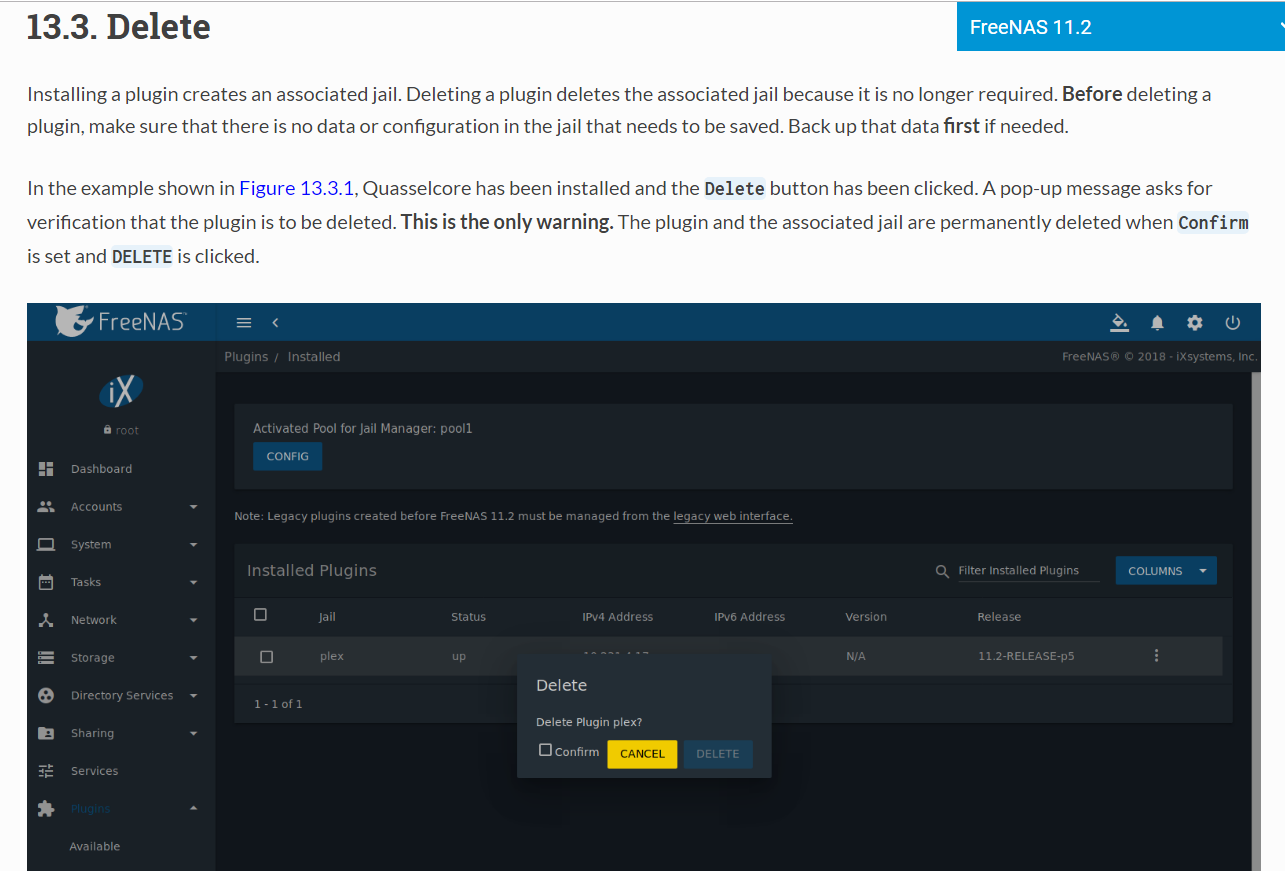This screenshot has height=871, width=1285.
Task: Click System laptop icon
Action: point(45,545)
